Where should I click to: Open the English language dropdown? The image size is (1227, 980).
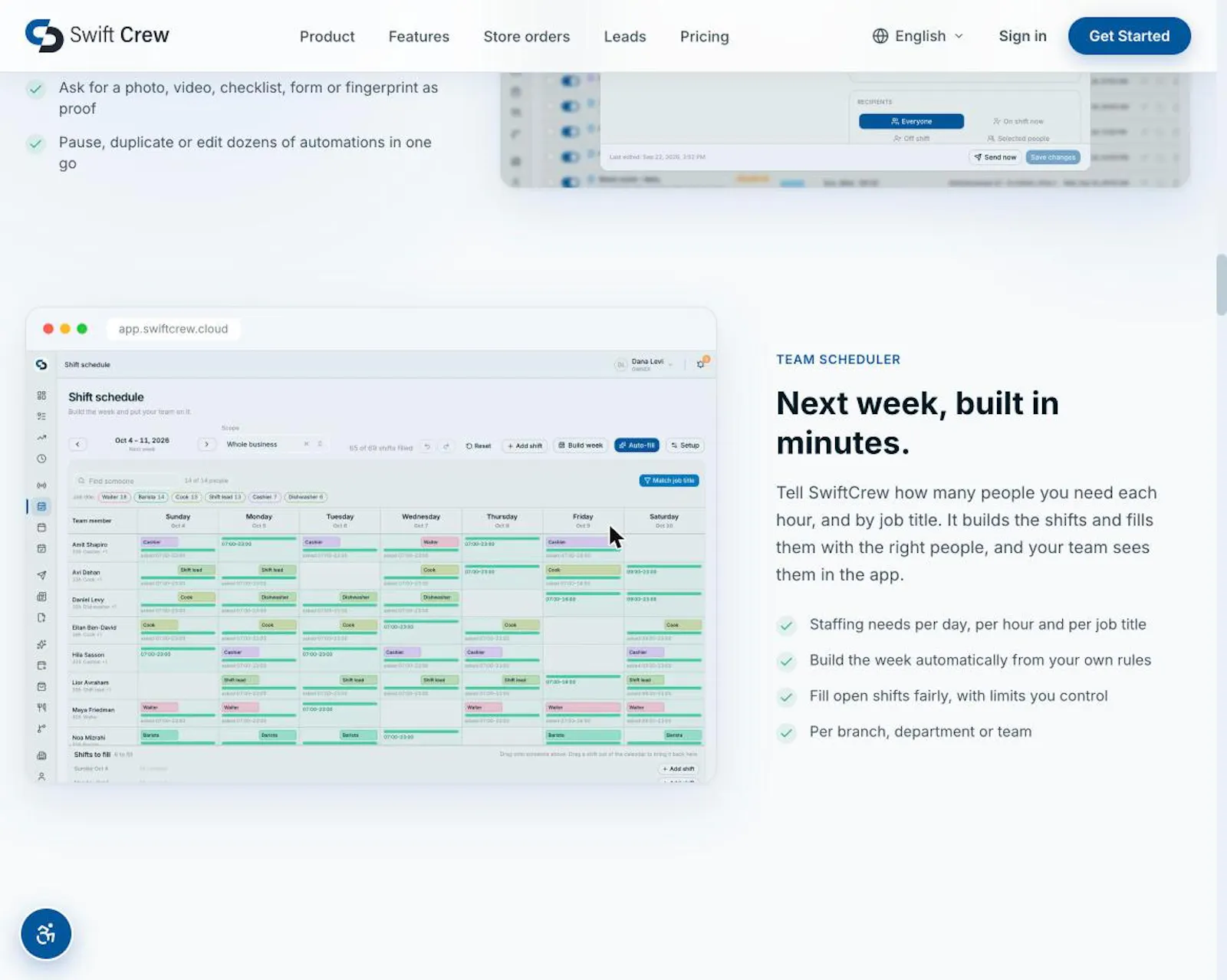(x=918, y=36)
